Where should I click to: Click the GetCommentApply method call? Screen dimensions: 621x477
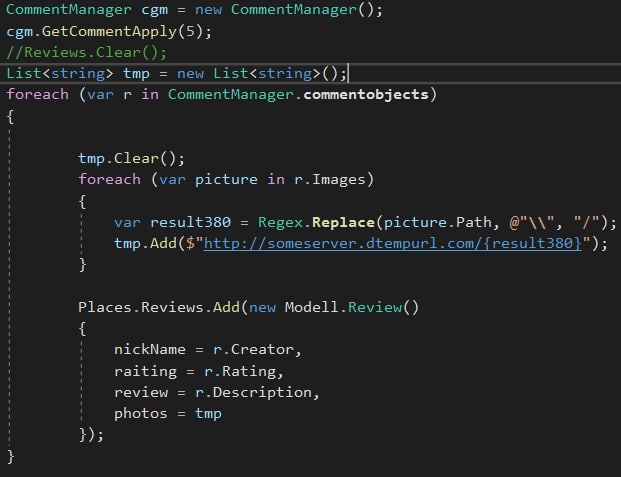click(x=109, y=31)
